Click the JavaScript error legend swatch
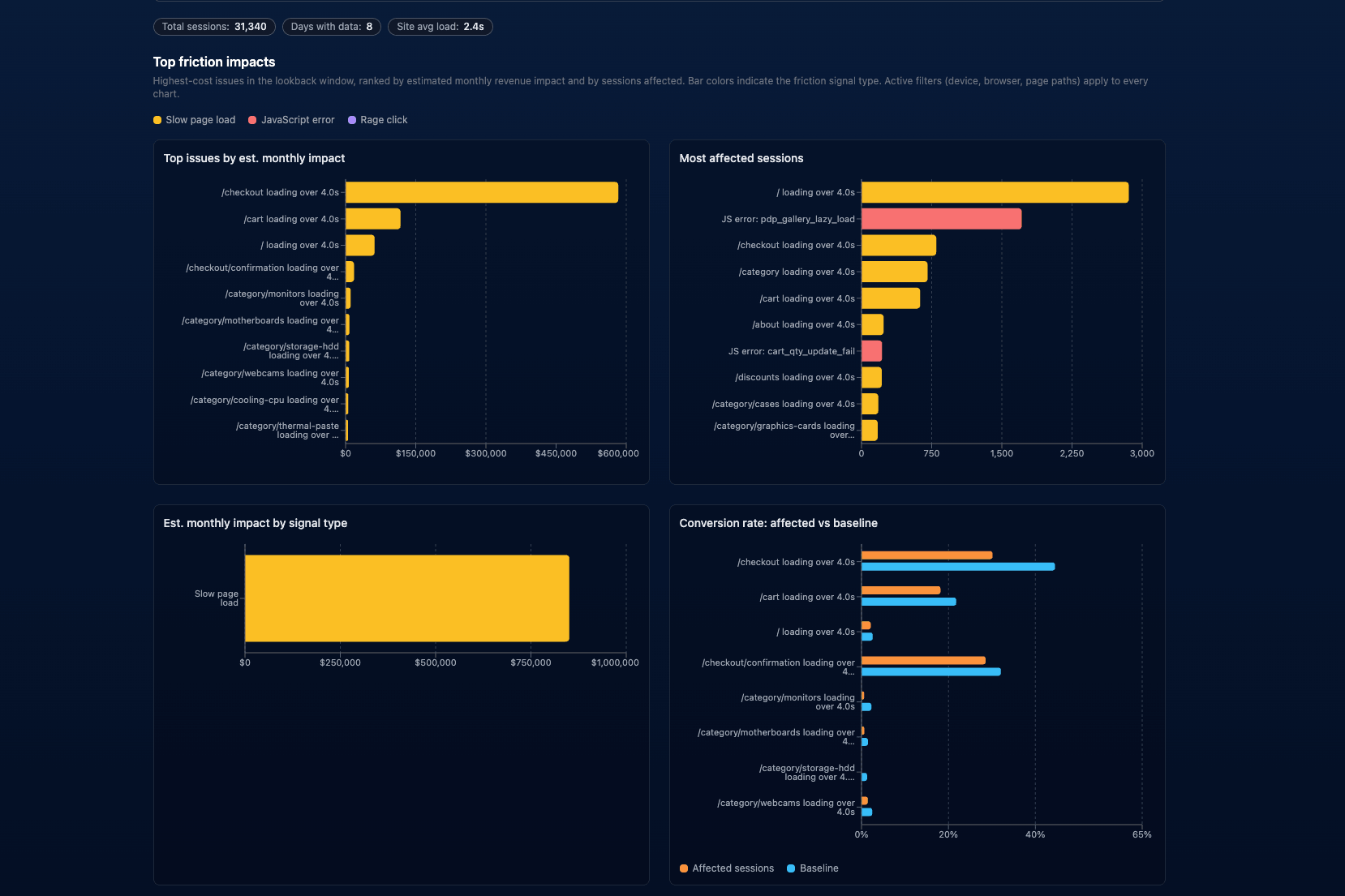 coord(252,120)
